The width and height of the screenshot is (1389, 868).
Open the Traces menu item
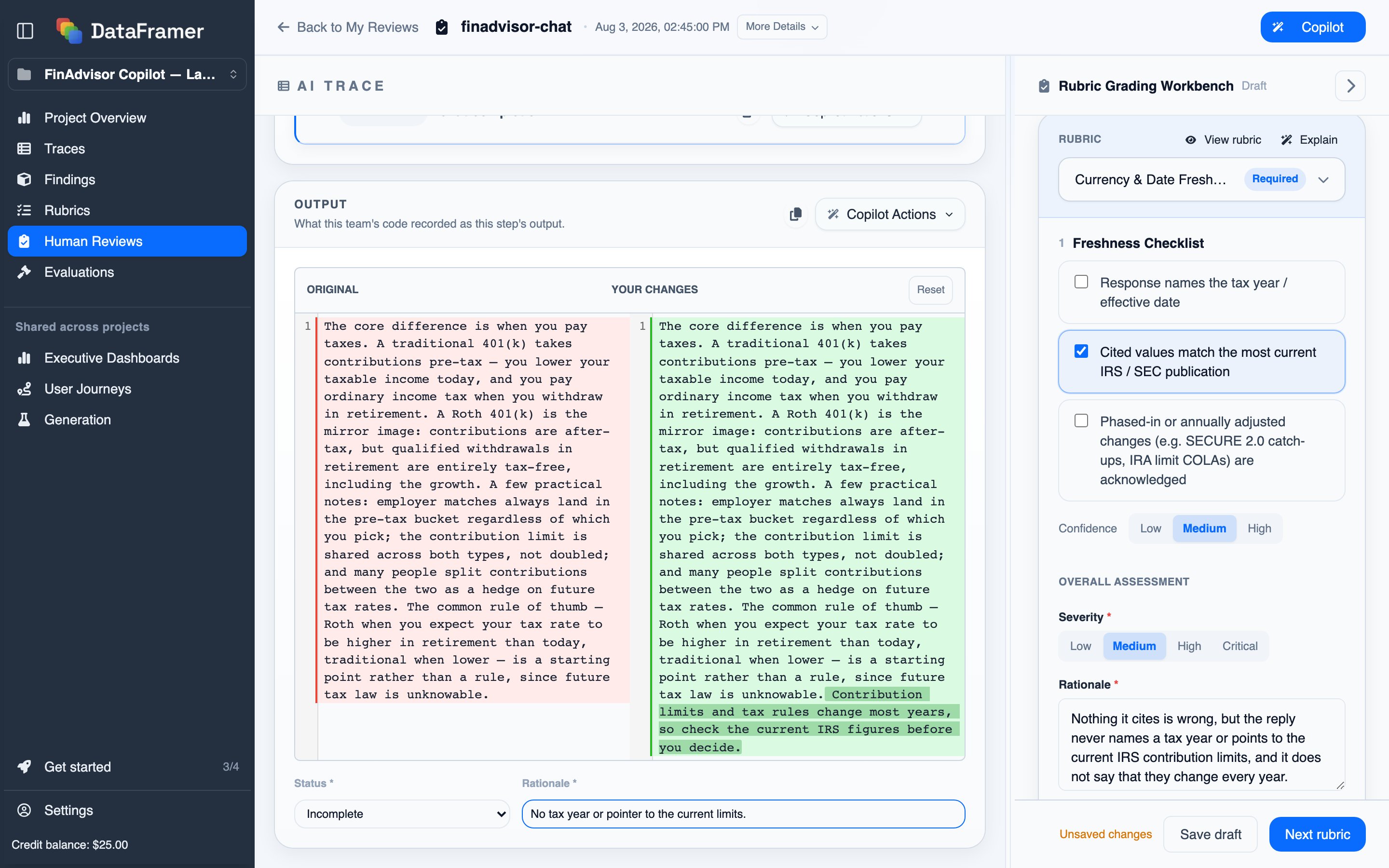click(x=127, y=149)
